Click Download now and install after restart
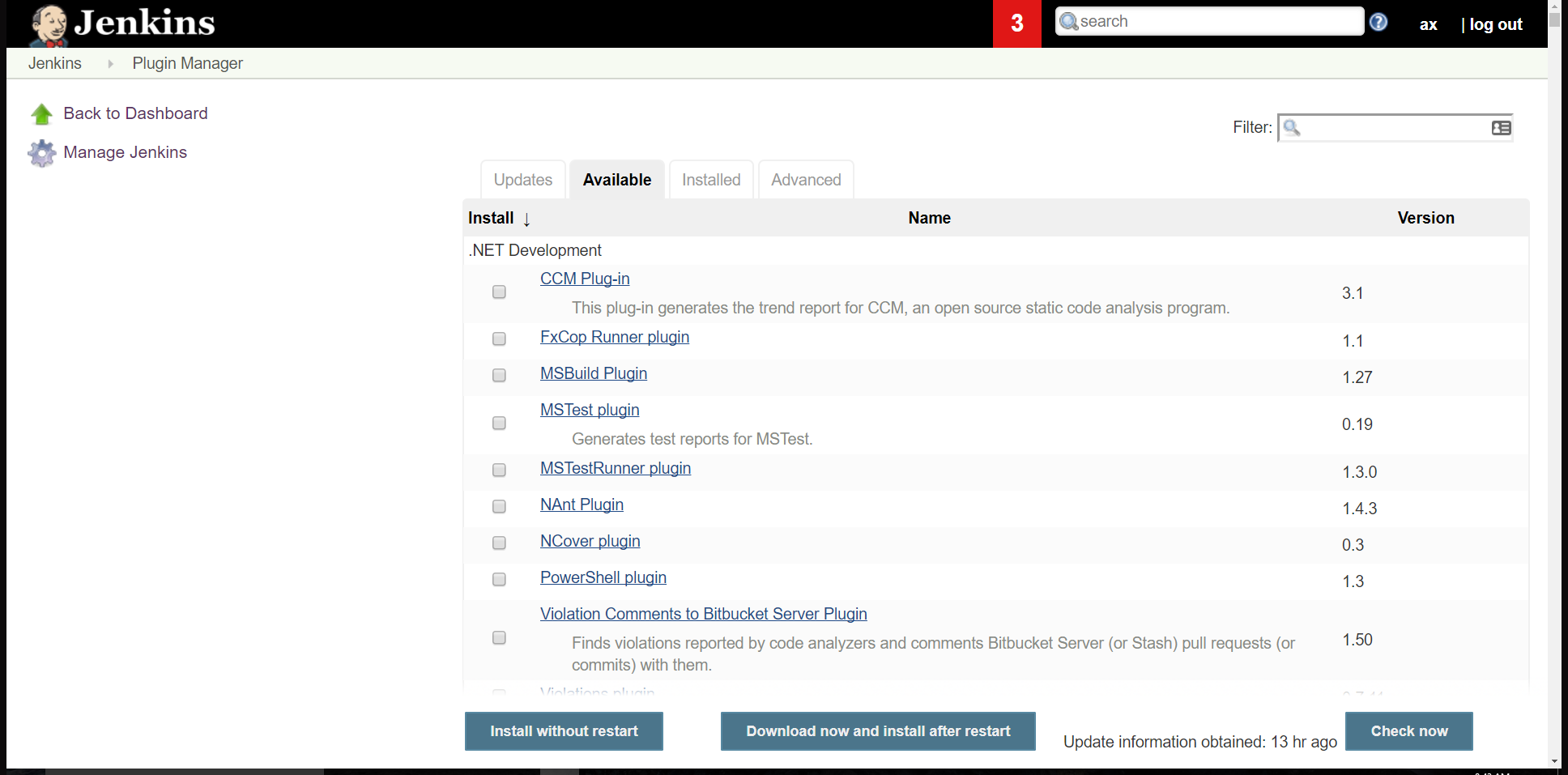The image size is (1568, 775). 878,731
